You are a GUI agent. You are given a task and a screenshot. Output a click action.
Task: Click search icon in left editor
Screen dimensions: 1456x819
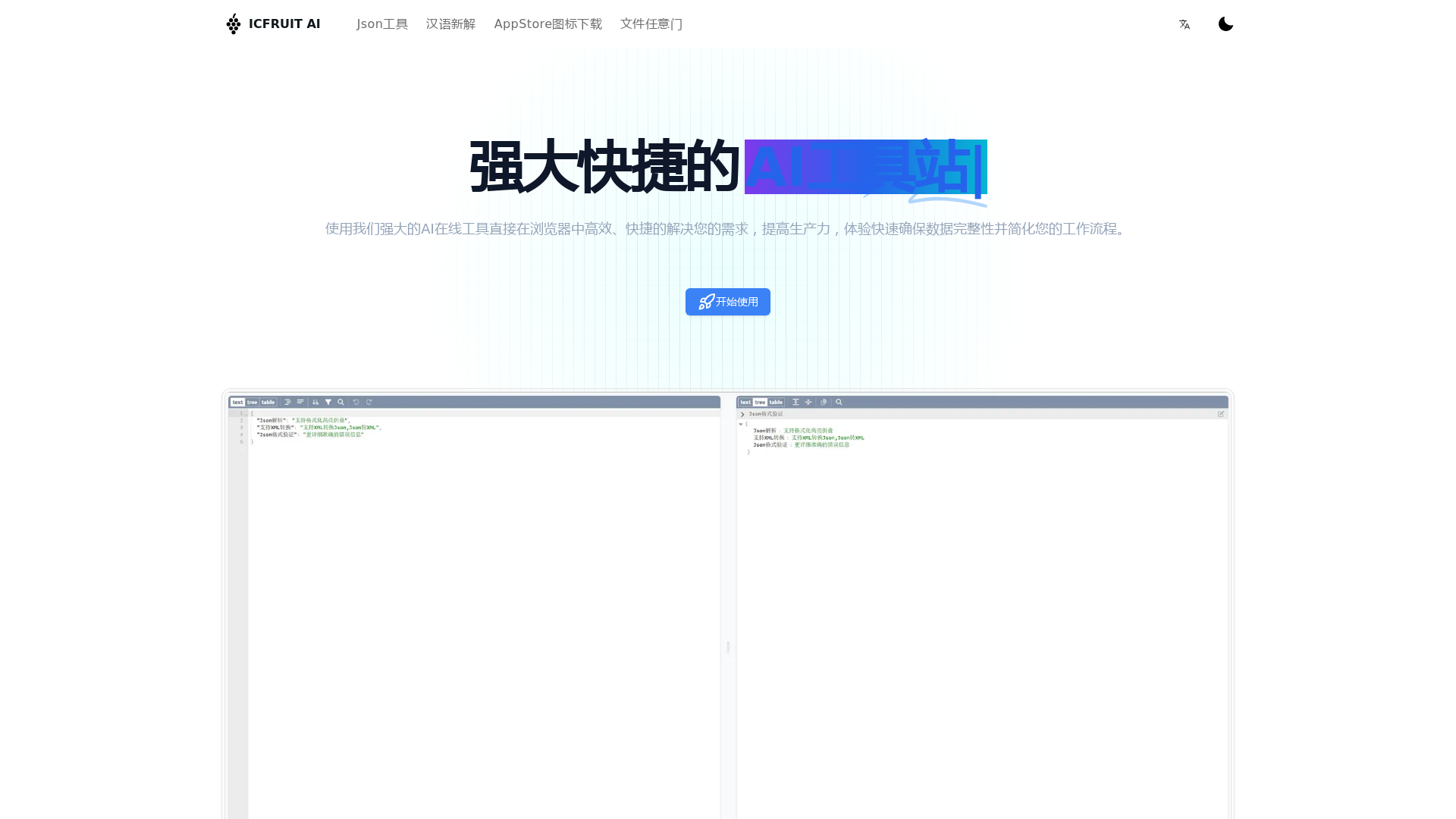tap(340, 402)
